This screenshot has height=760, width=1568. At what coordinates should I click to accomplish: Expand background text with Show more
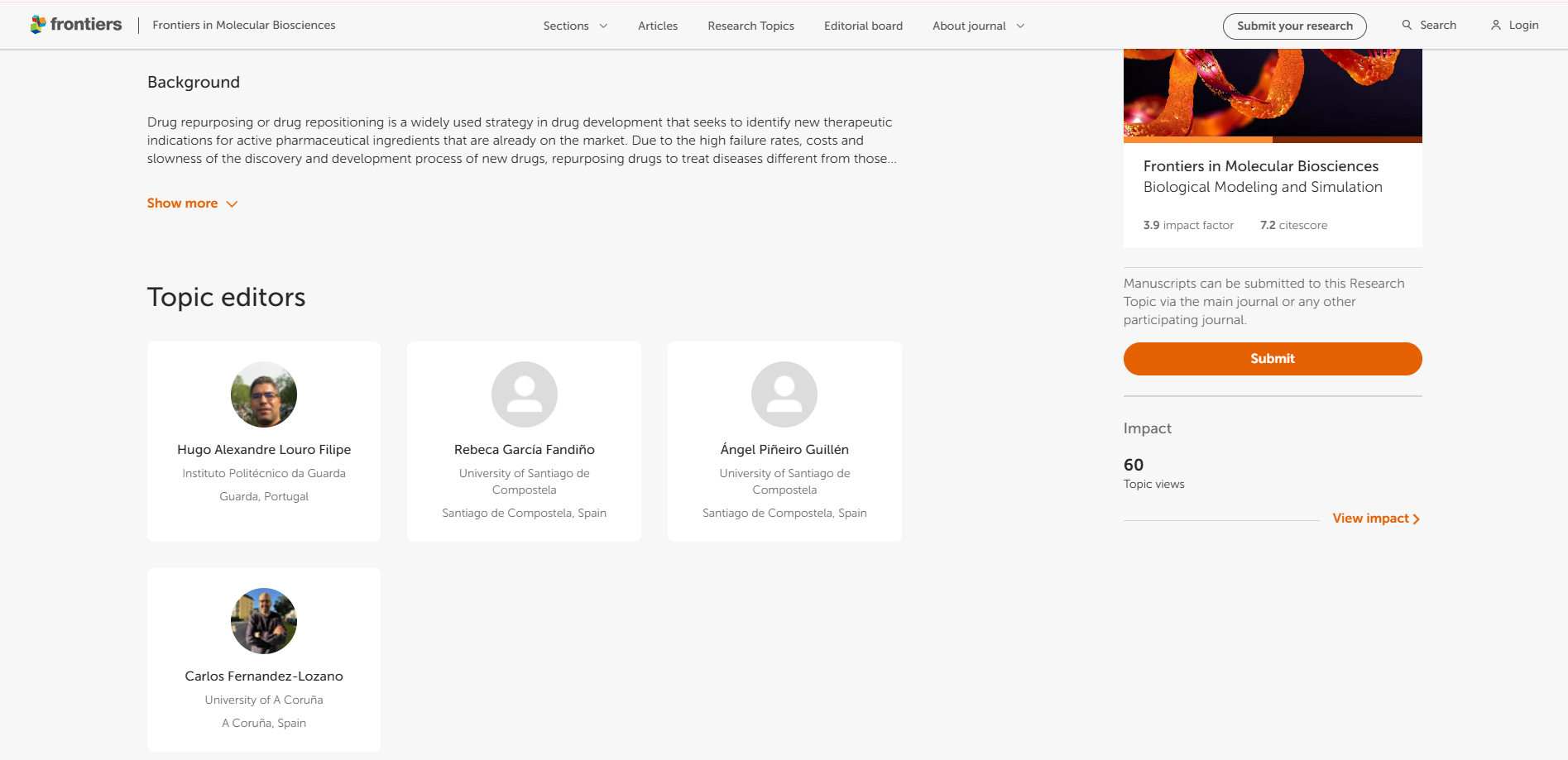pyautogui.click(x=192, y=203)
